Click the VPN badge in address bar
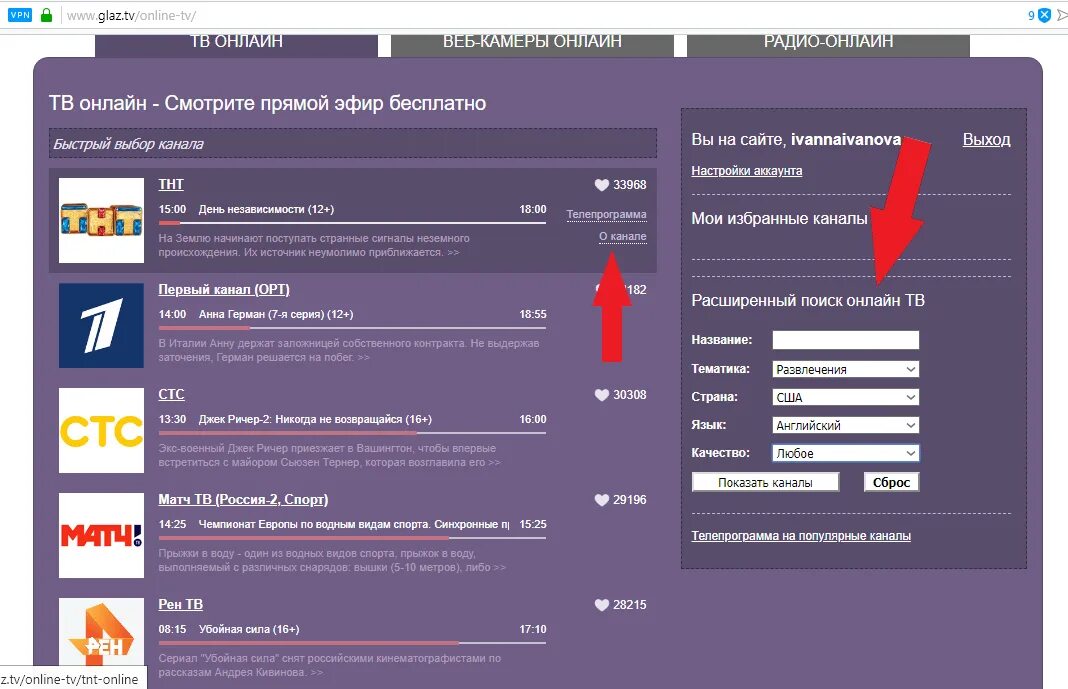Image resolution: width=1068 pixels, height=689 pixels. point(19,15)
